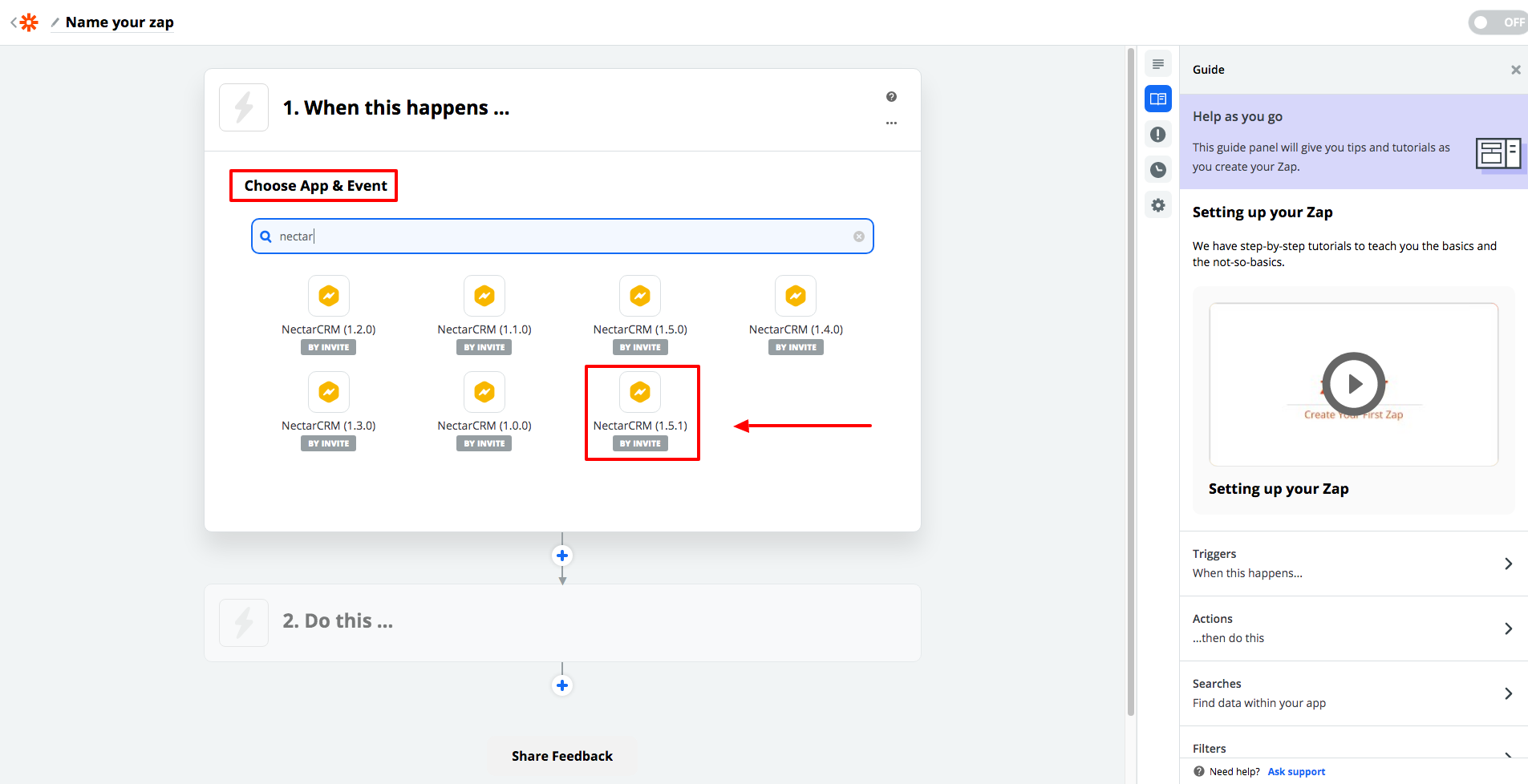1528x784 pixels.
Task: Open the settings gear icon in the sidebar
Action: pos(1158,205)
